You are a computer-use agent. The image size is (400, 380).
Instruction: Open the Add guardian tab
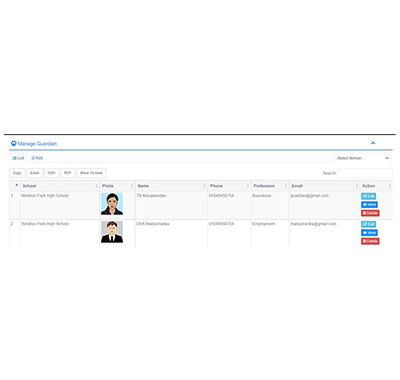click(x=37, y=158)
